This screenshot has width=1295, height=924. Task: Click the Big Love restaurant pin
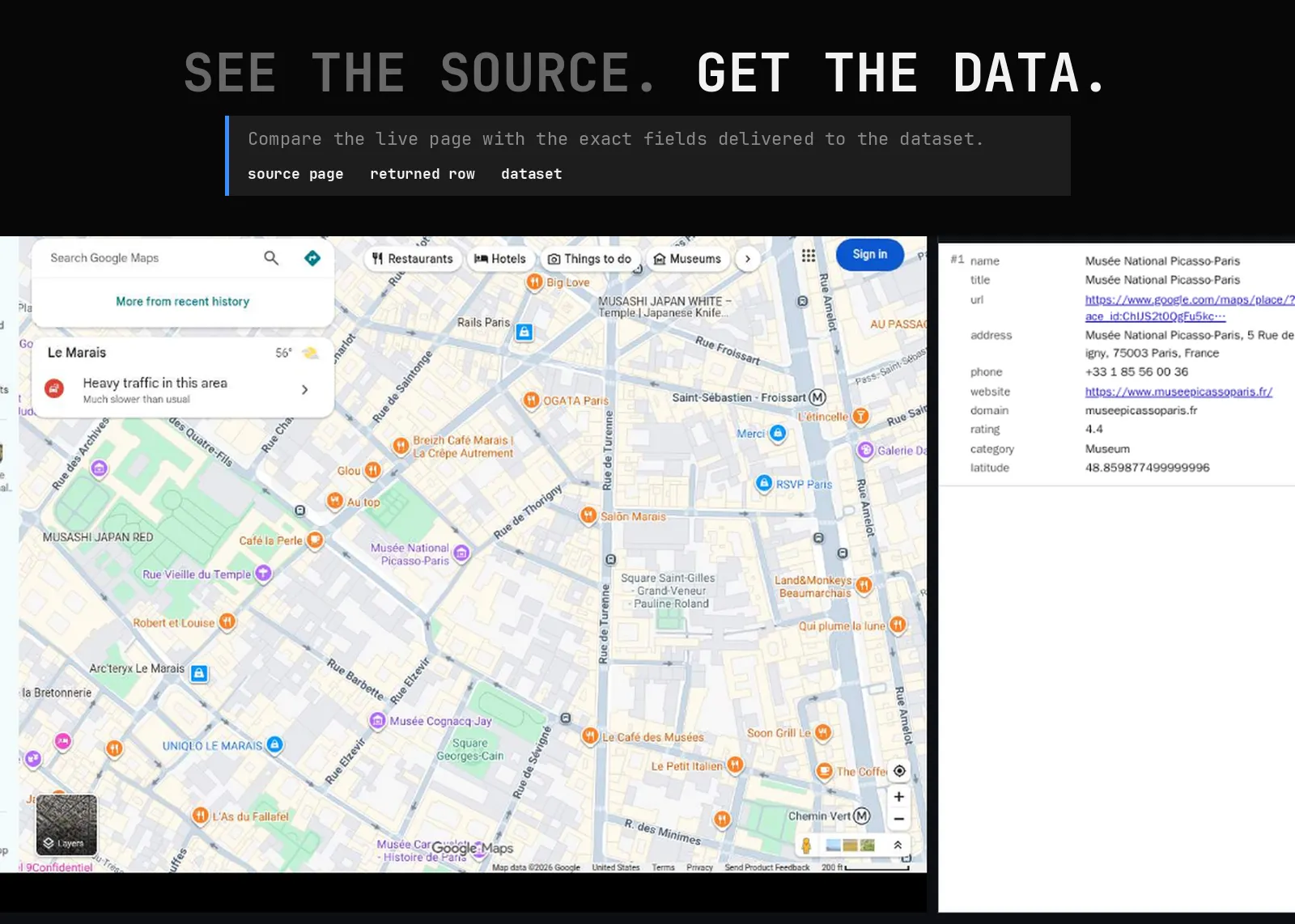pyautogui.click(x=534, y=282)
